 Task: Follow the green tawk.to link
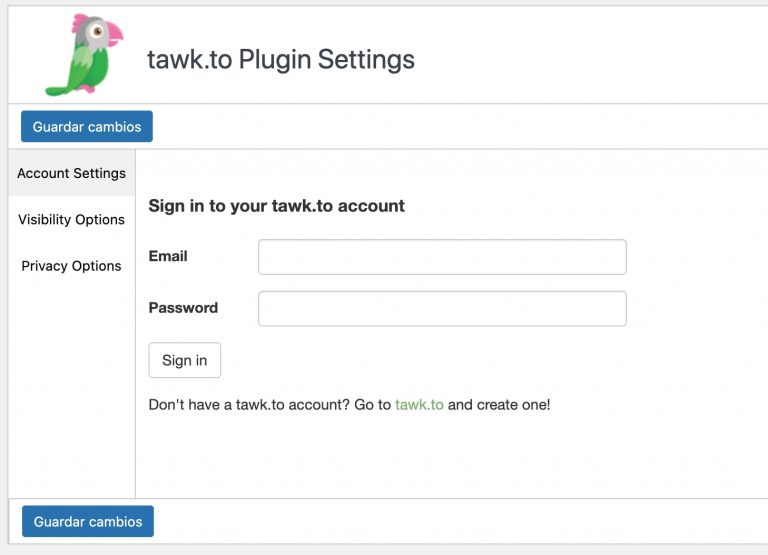click(x=419, y=405)
